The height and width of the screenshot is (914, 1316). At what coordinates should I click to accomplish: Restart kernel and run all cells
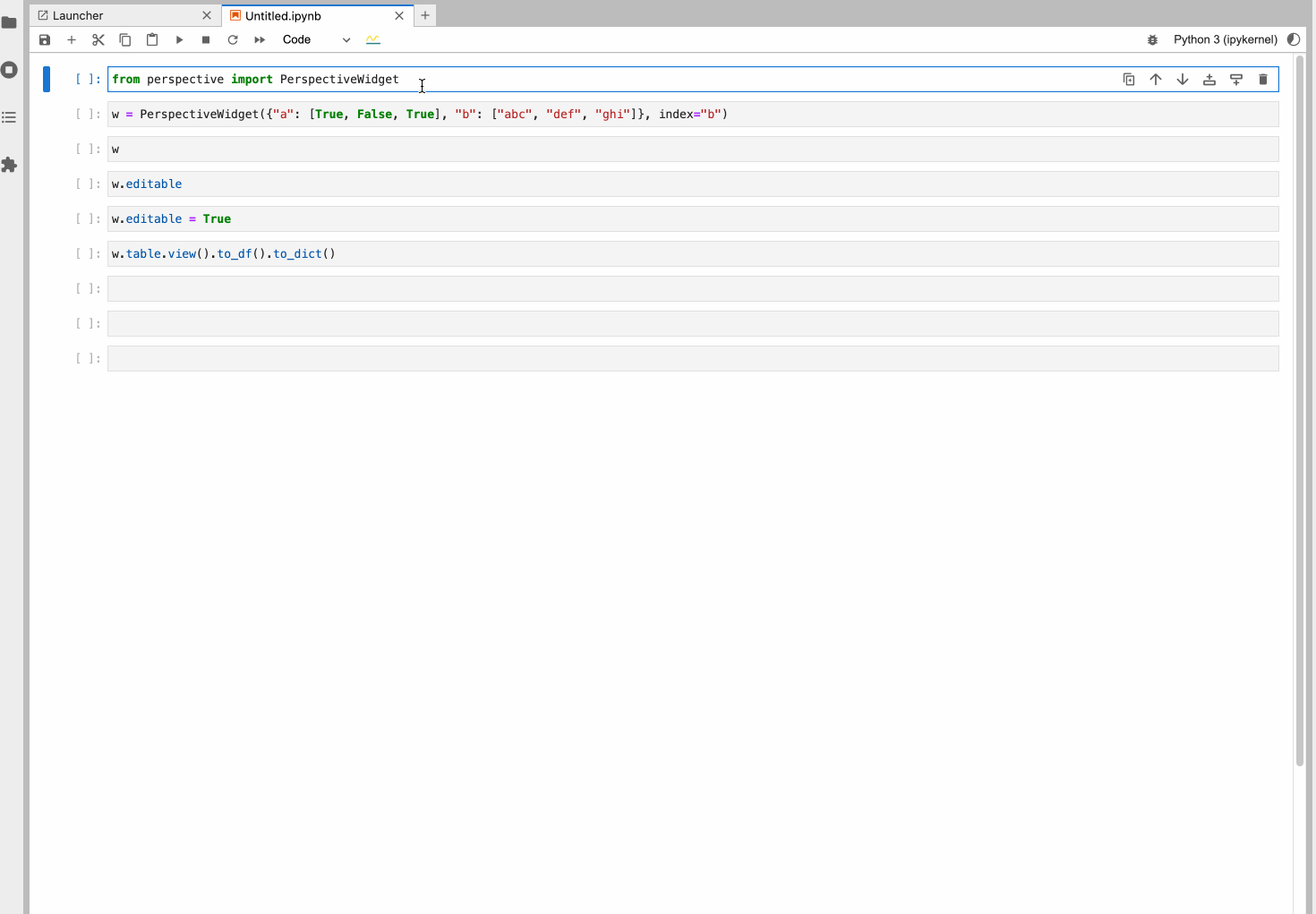[260, 39]
